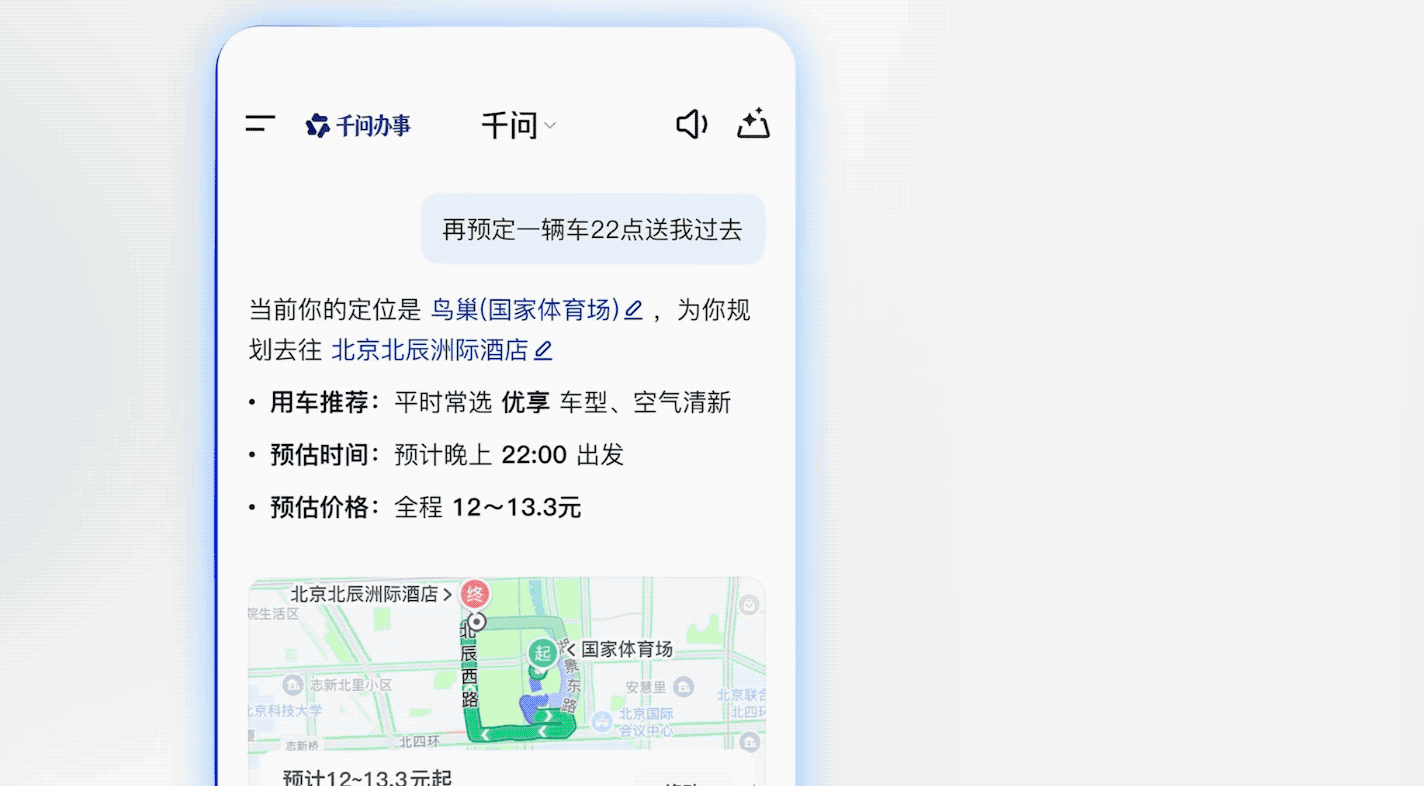Tap the compass dot below the destination pin
This screenshot has width=1424, height=786.
click(478, 622)
